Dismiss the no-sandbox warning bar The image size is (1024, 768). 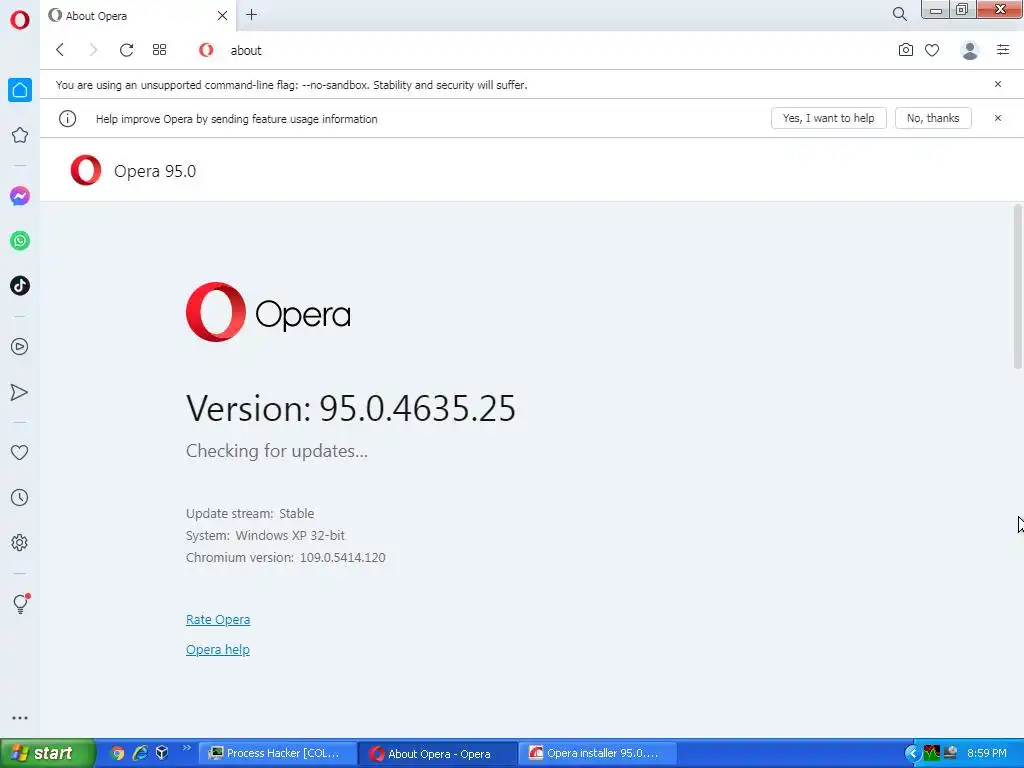997,84
